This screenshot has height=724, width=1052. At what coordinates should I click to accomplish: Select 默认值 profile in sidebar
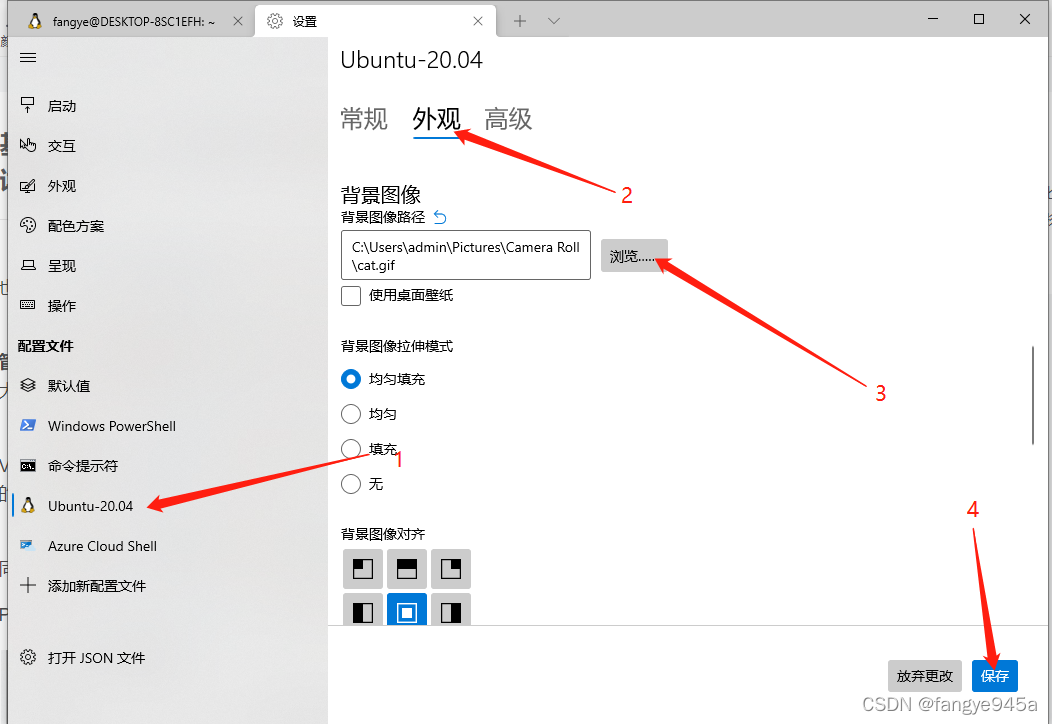68,386
